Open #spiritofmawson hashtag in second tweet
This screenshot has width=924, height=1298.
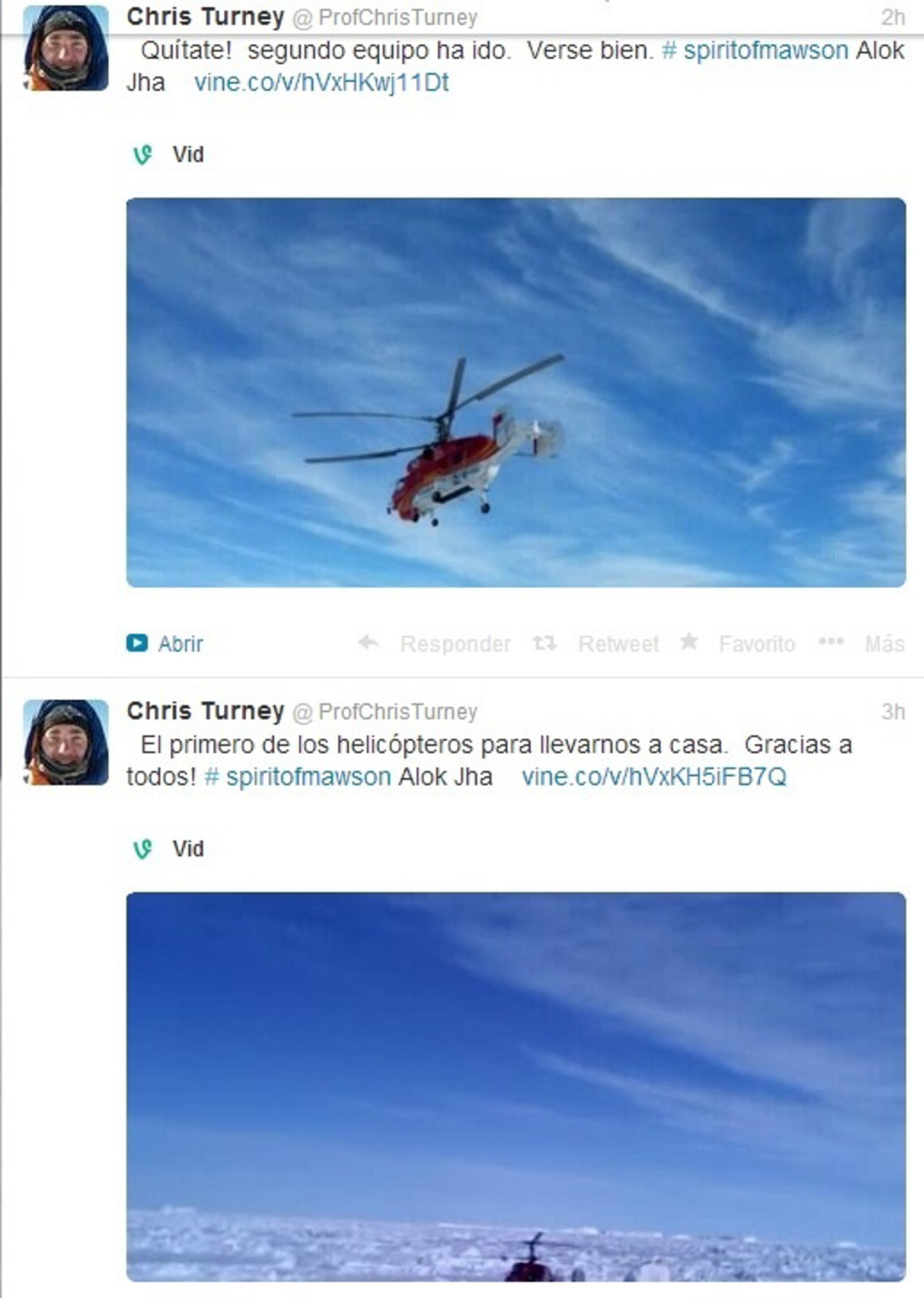tap(297, 777)
